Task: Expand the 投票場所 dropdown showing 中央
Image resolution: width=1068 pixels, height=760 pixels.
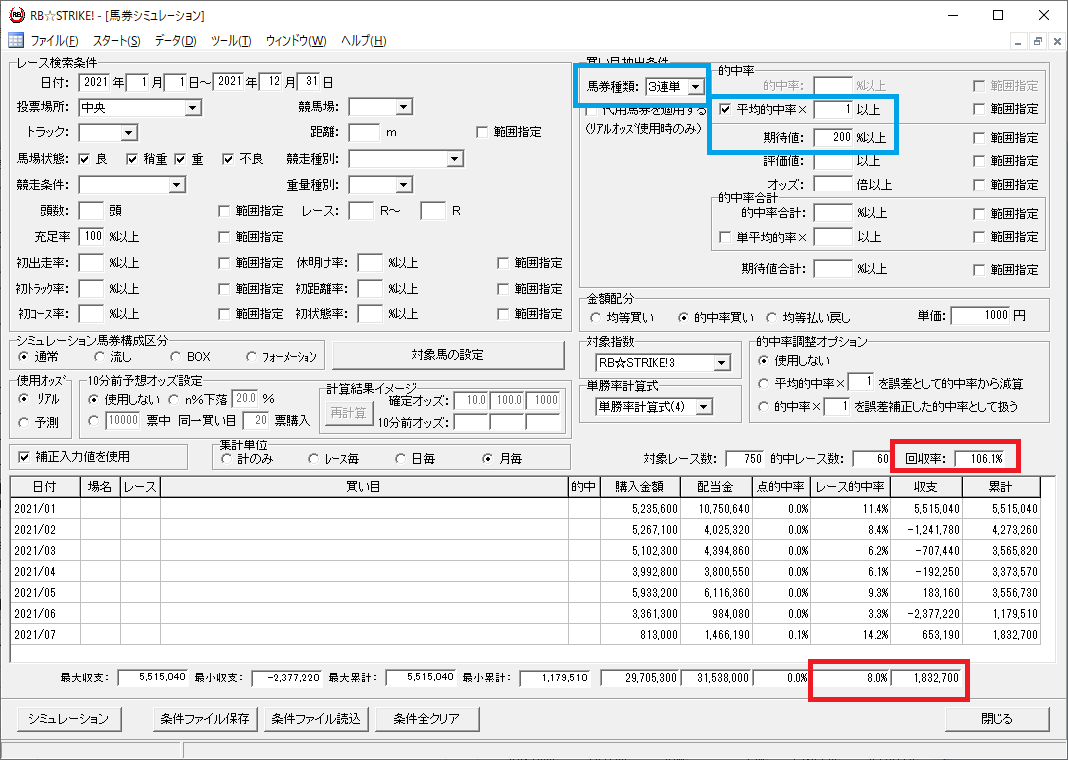Action: coord(193,108)
